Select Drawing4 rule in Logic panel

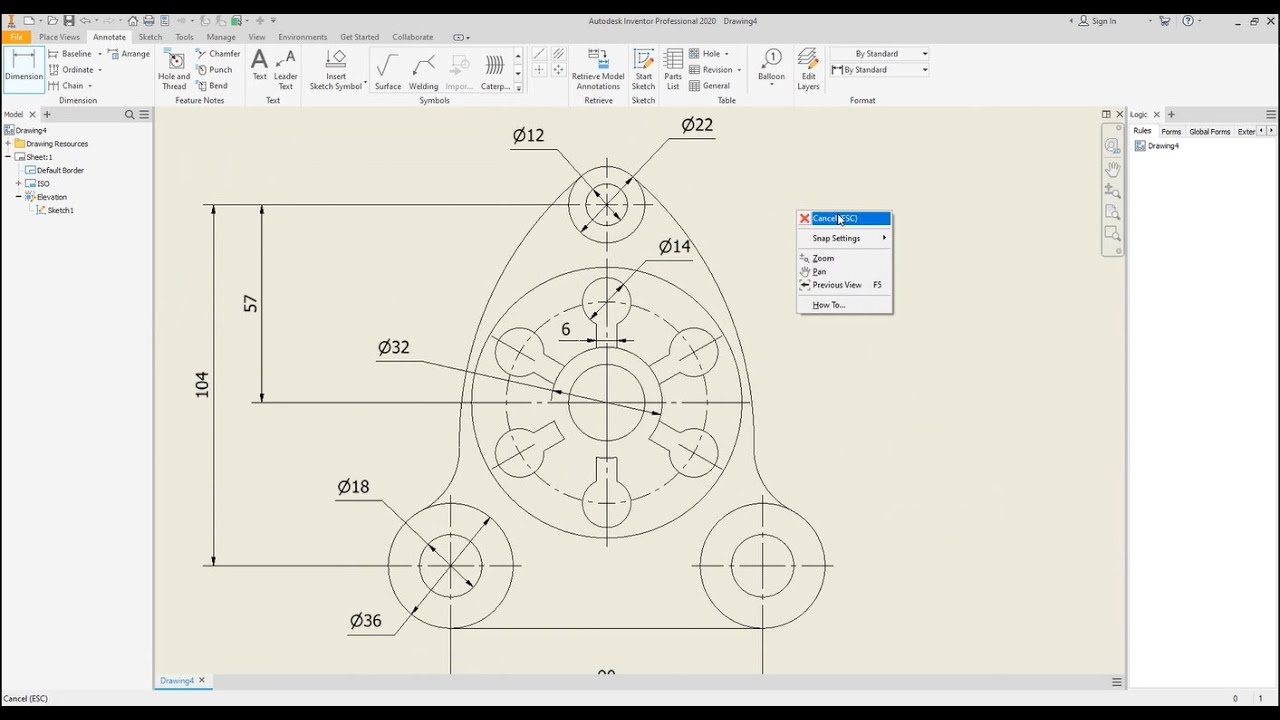(x=1157, y=146)
